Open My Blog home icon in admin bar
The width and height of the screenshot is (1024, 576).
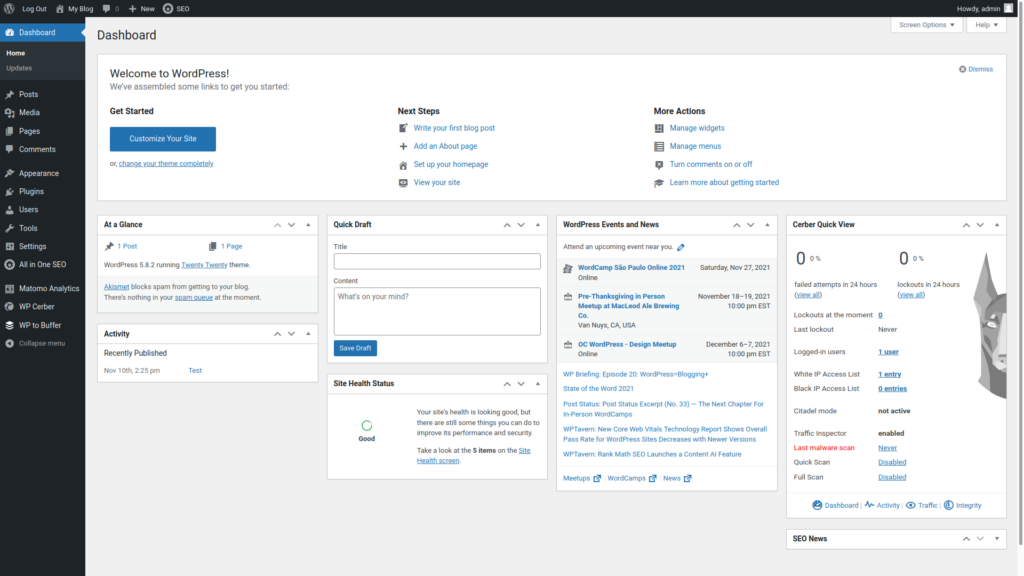tap(59, 8)
